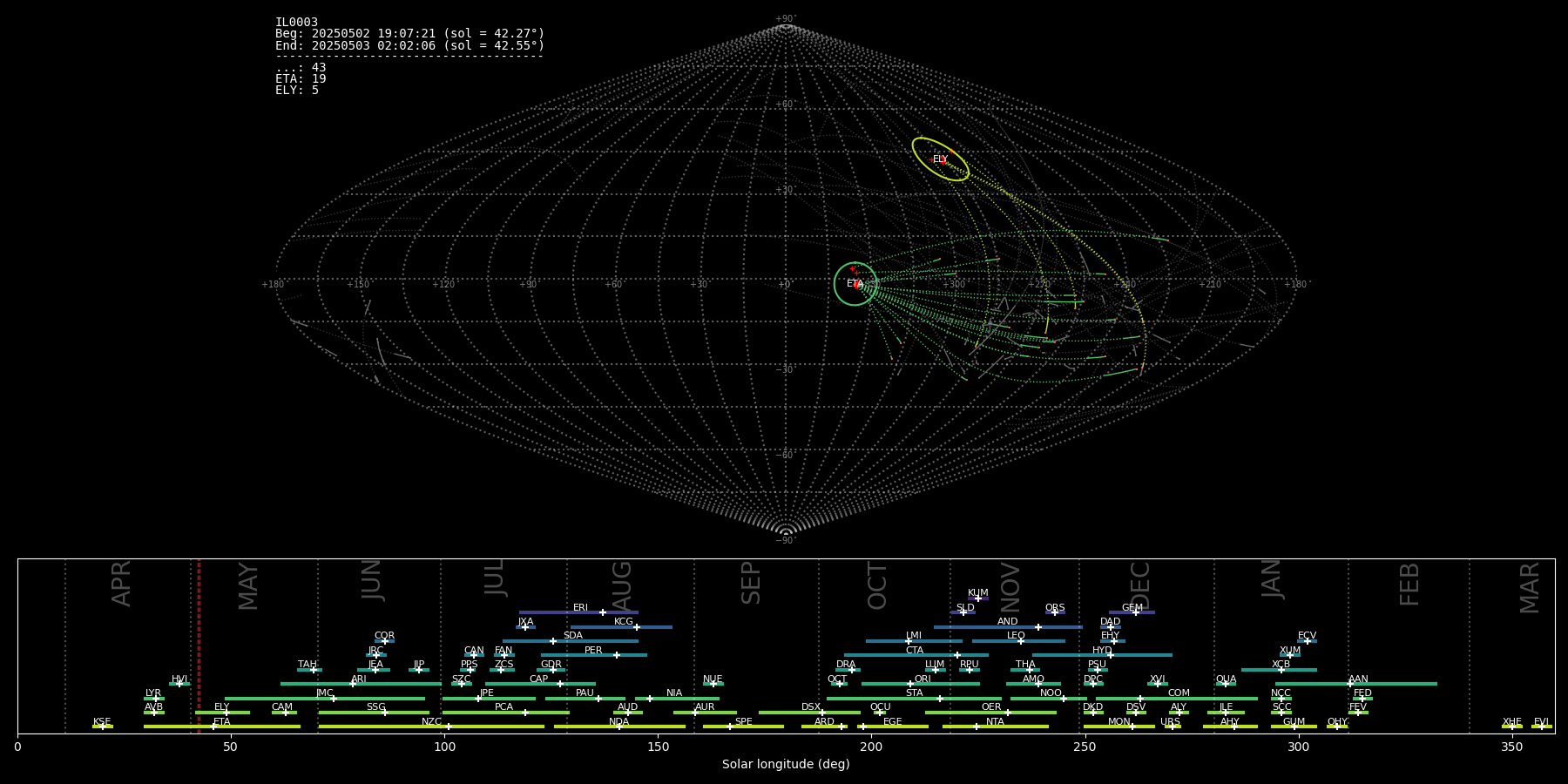Click the 200 tick label on the axis

pyautogui.click(x=871, y=747)
